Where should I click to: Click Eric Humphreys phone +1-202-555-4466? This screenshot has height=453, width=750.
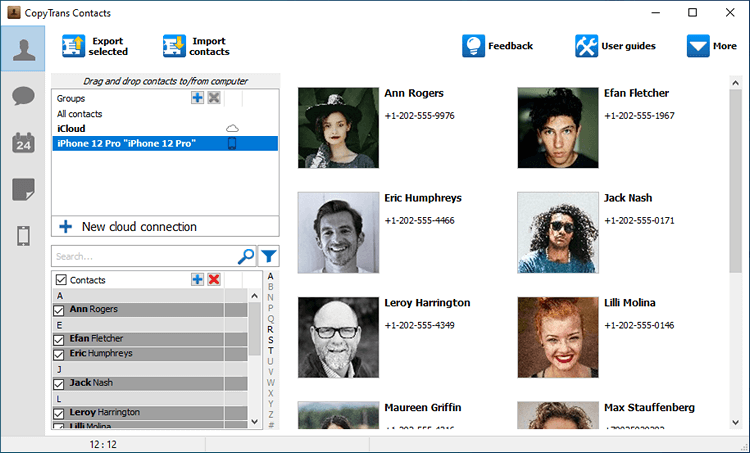tap(419, 221)
